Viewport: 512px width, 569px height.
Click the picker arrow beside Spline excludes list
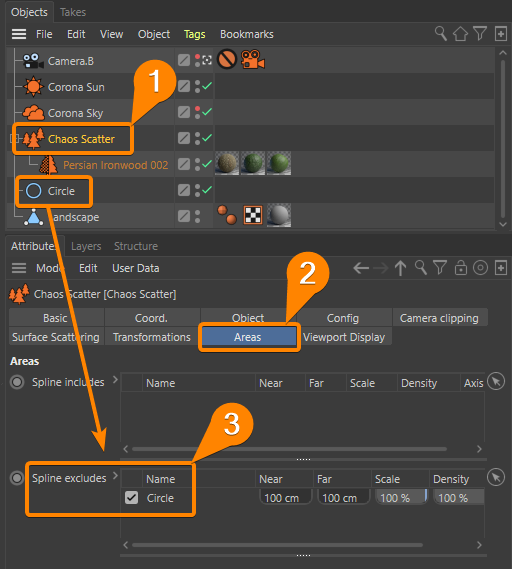click(x=496, y=477)
